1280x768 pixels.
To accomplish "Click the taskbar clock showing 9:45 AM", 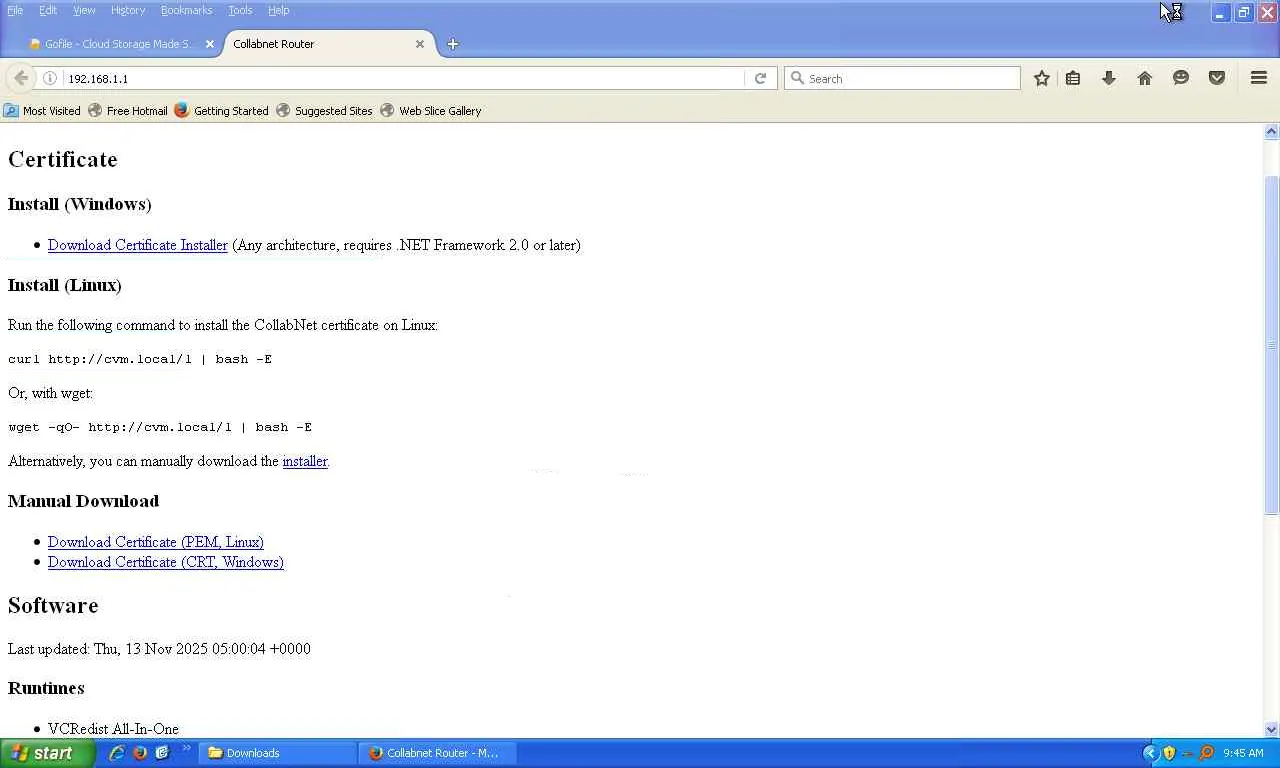I will tap(1243, 753).
